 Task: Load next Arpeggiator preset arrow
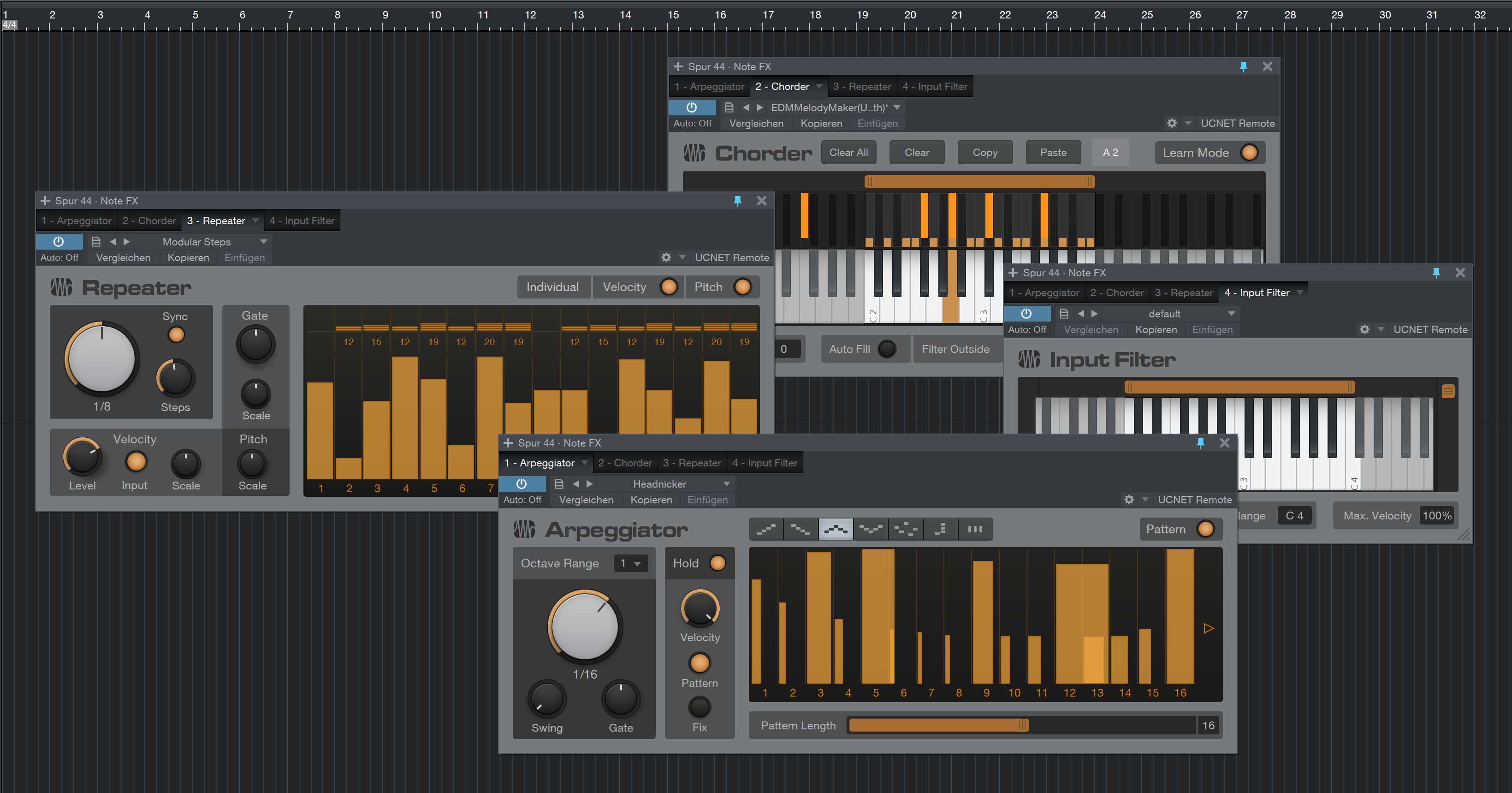(590, 484)
